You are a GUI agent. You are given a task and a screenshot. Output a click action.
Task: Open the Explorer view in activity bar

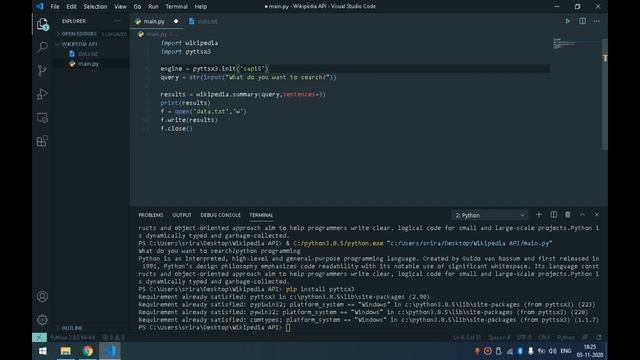pos(42,24)
